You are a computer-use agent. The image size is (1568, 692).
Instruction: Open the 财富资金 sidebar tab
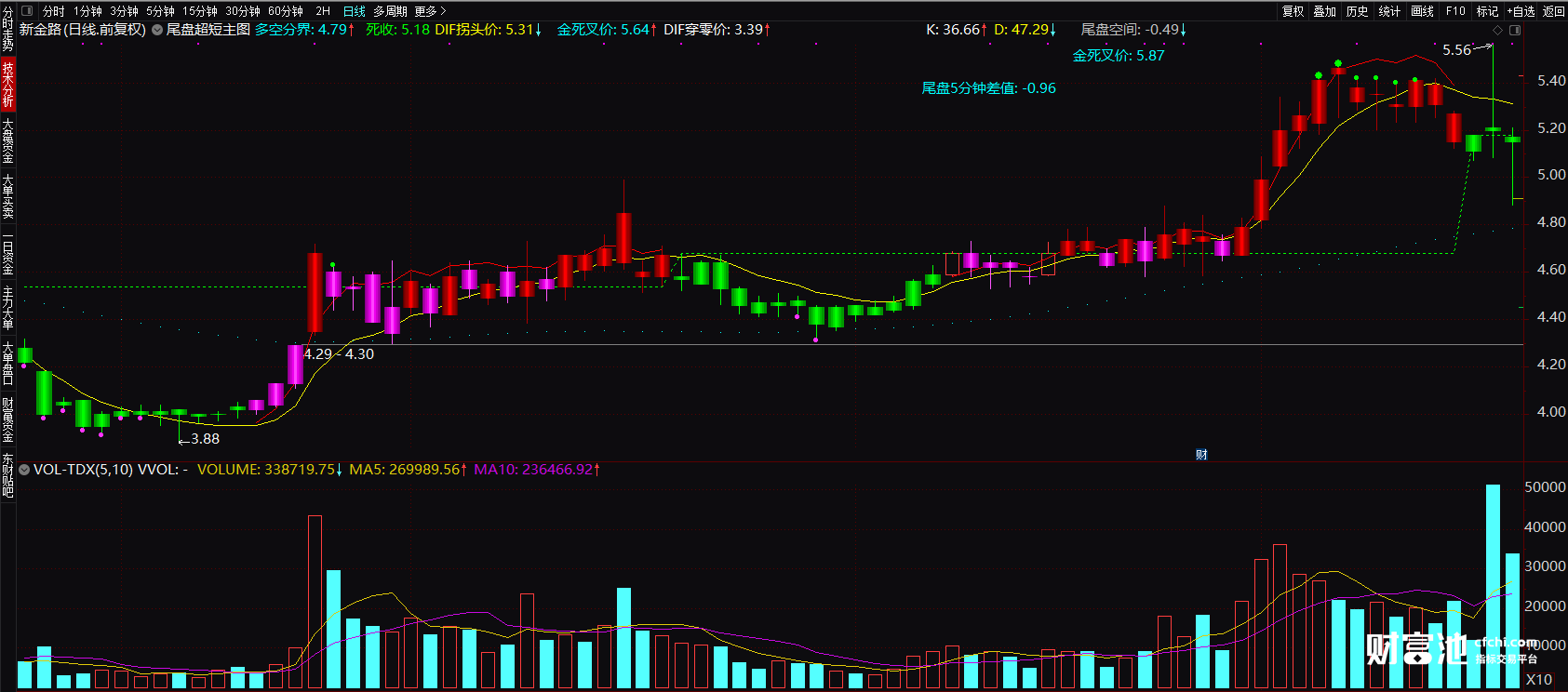coord(7,420)
